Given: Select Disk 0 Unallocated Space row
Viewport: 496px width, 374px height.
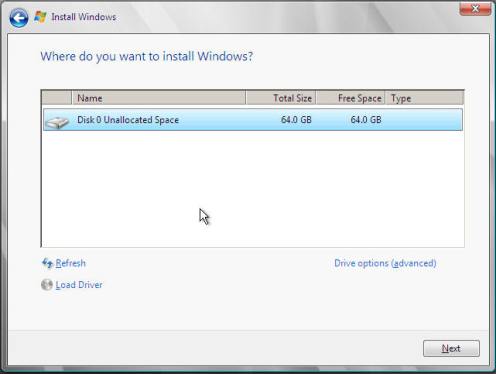Looking at the screenshot, I should point(253,119).
